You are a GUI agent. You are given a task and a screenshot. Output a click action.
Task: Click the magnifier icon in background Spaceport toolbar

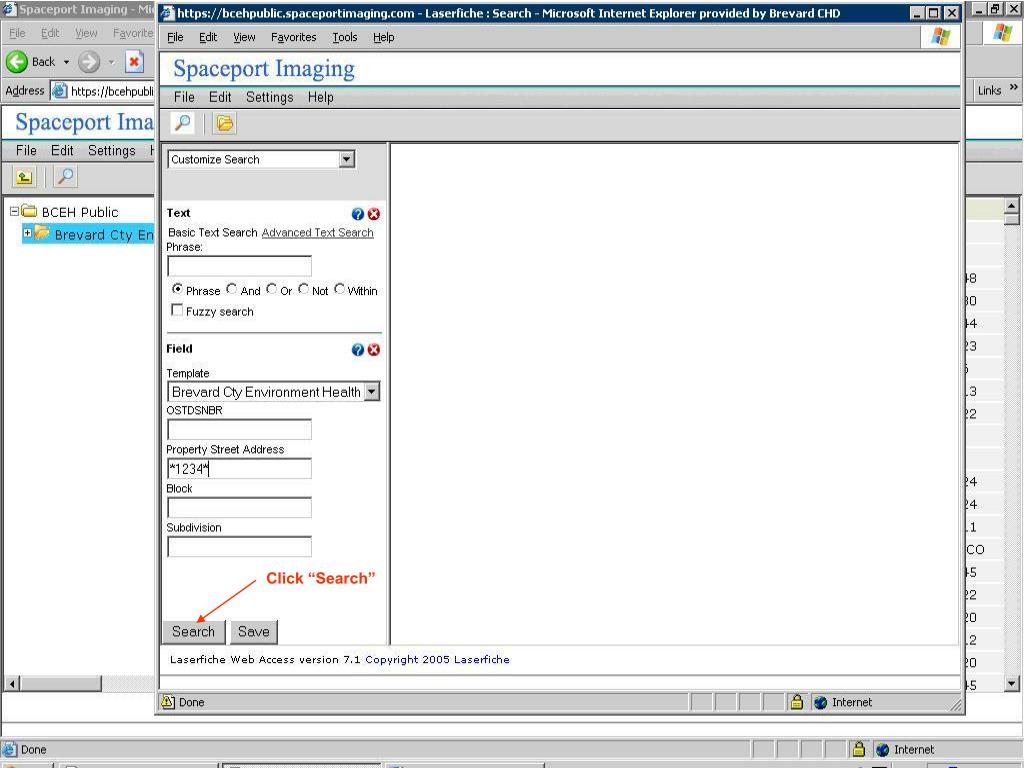click(65, 176)
